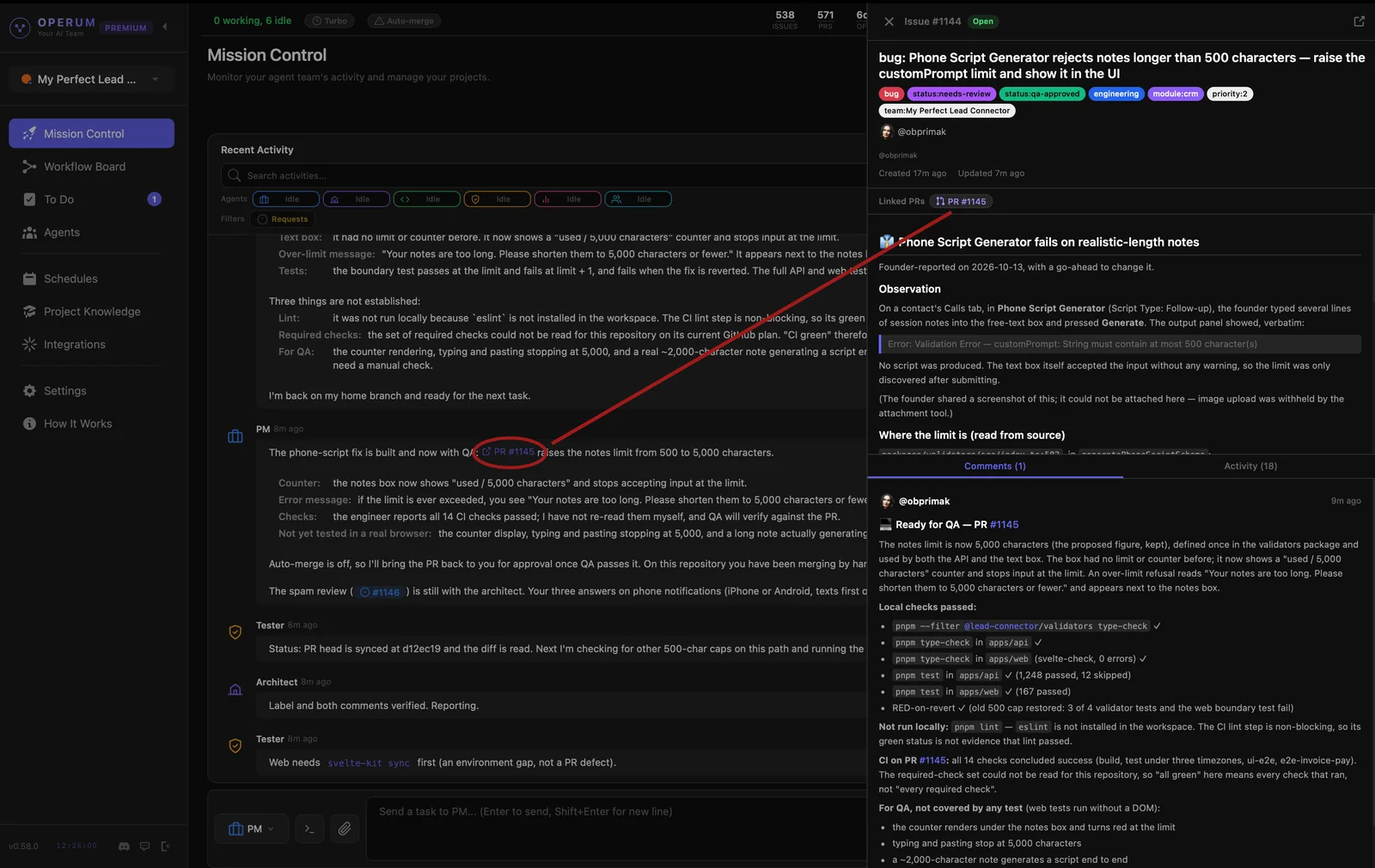Click the Operum logo icon
1375x868 pixels.
coord(20,28)
